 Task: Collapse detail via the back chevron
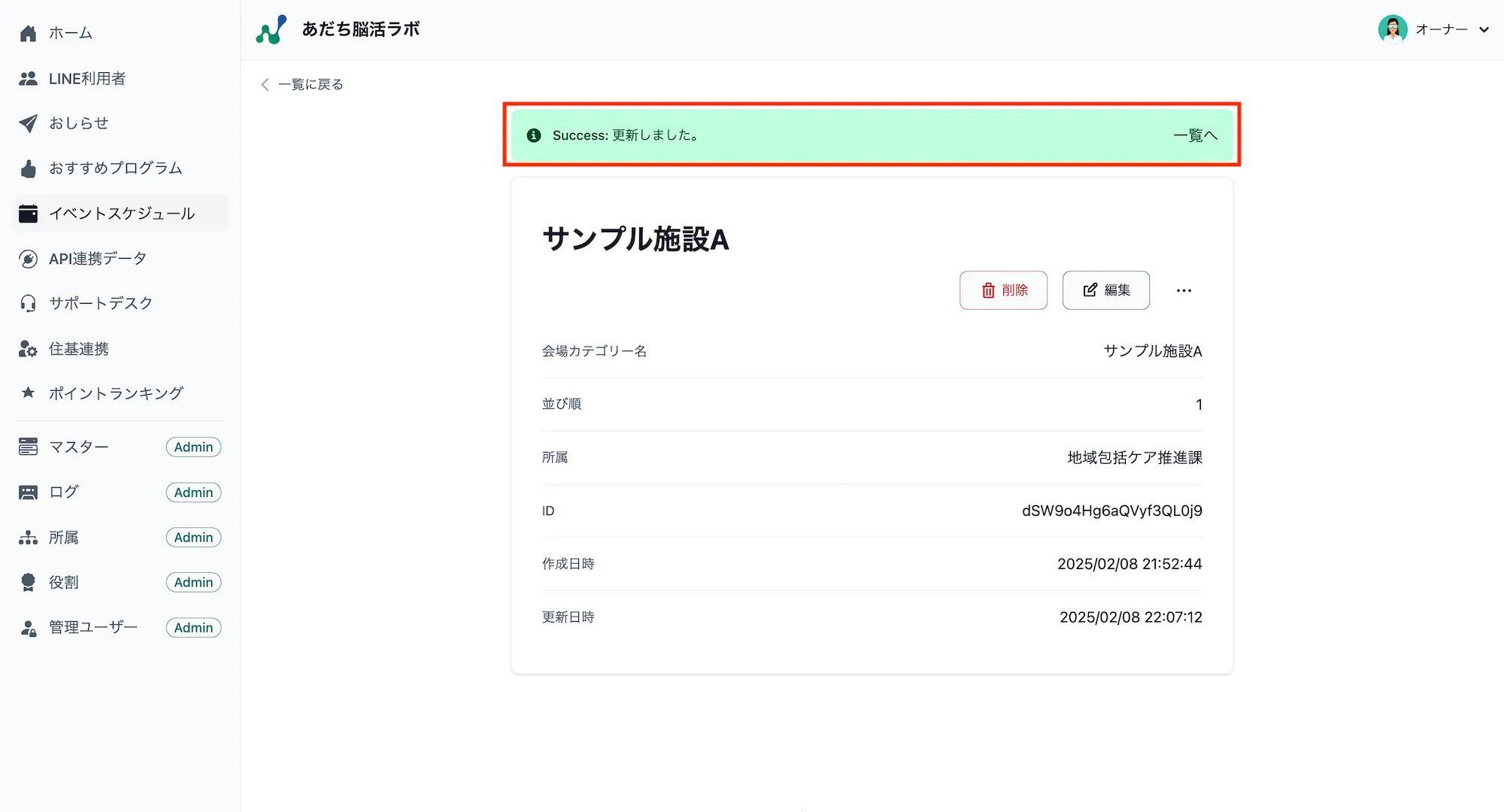click(264, 84)
